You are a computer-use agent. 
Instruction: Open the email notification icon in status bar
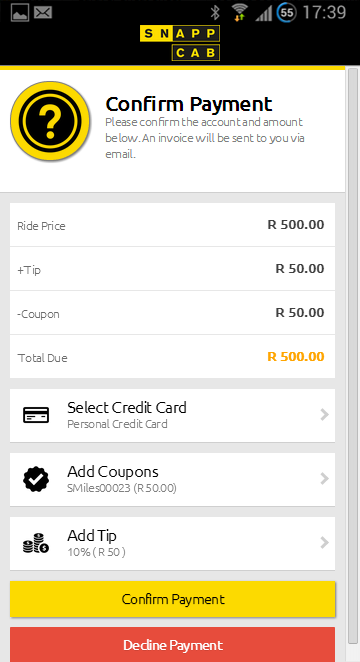(43, 13)
